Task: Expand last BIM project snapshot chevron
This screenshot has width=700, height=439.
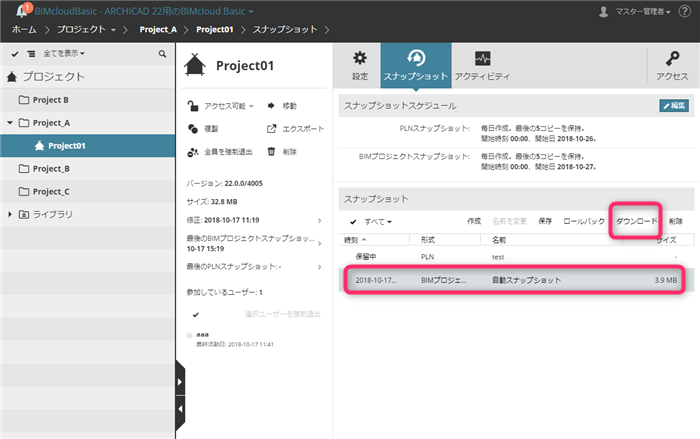Action: coord(320,243)
